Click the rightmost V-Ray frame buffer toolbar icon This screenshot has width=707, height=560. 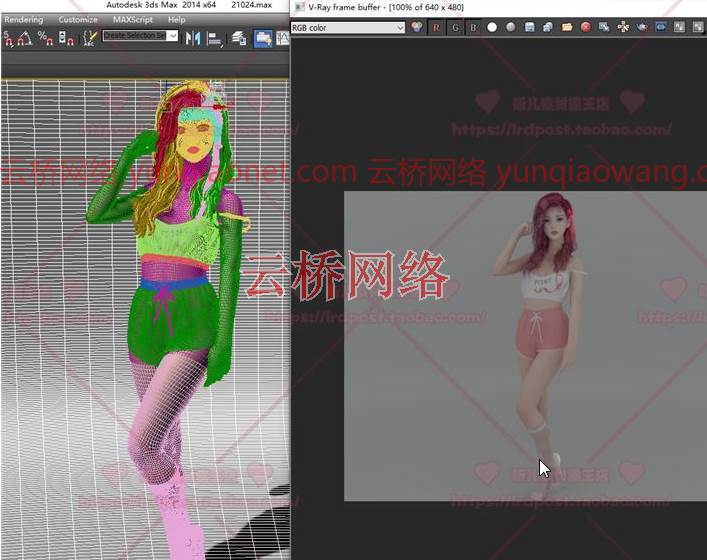pyautogui.click(x=698, y=27)
